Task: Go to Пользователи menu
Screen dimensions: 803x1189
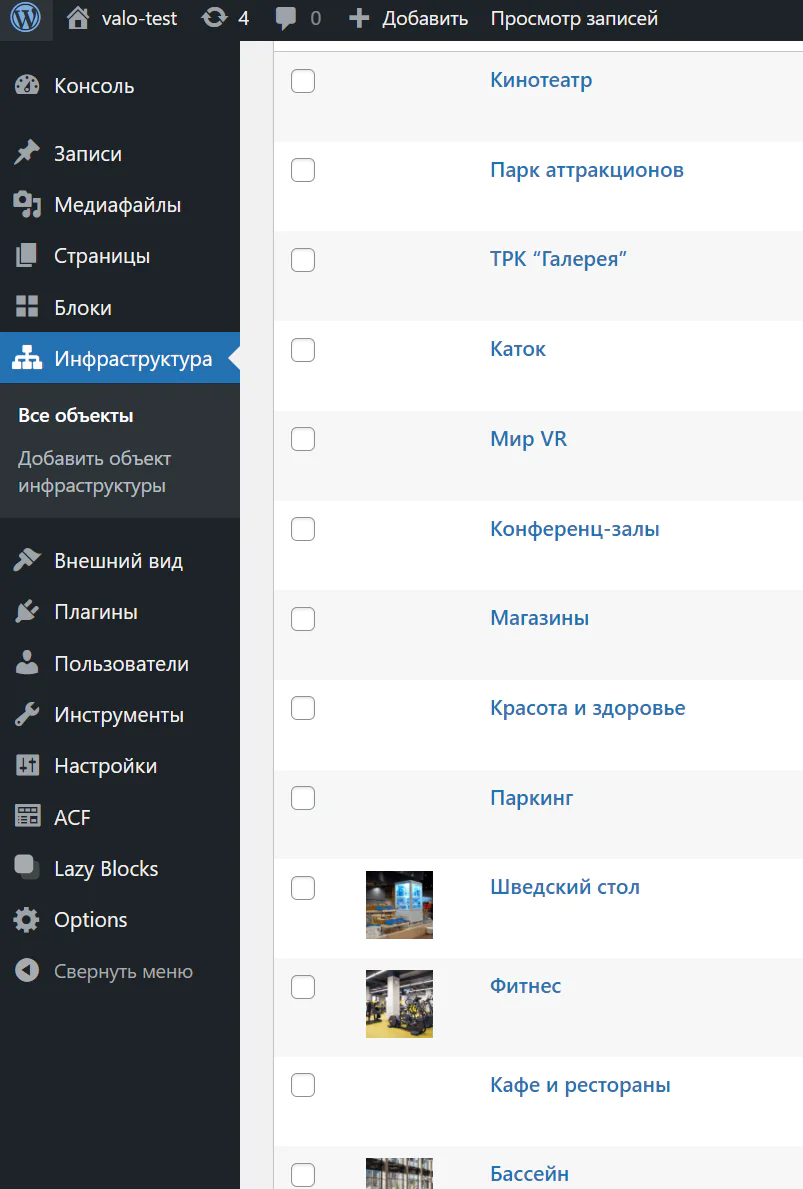Action: point(120,663)
